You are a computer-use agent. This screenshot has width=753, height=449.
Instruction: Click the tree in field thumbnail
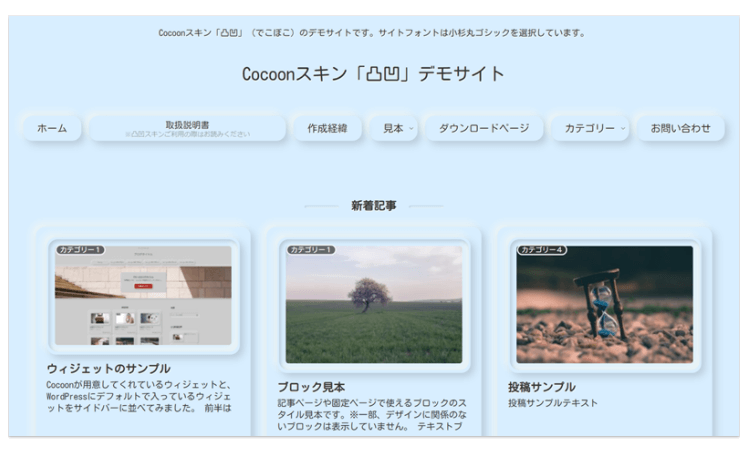374,305
